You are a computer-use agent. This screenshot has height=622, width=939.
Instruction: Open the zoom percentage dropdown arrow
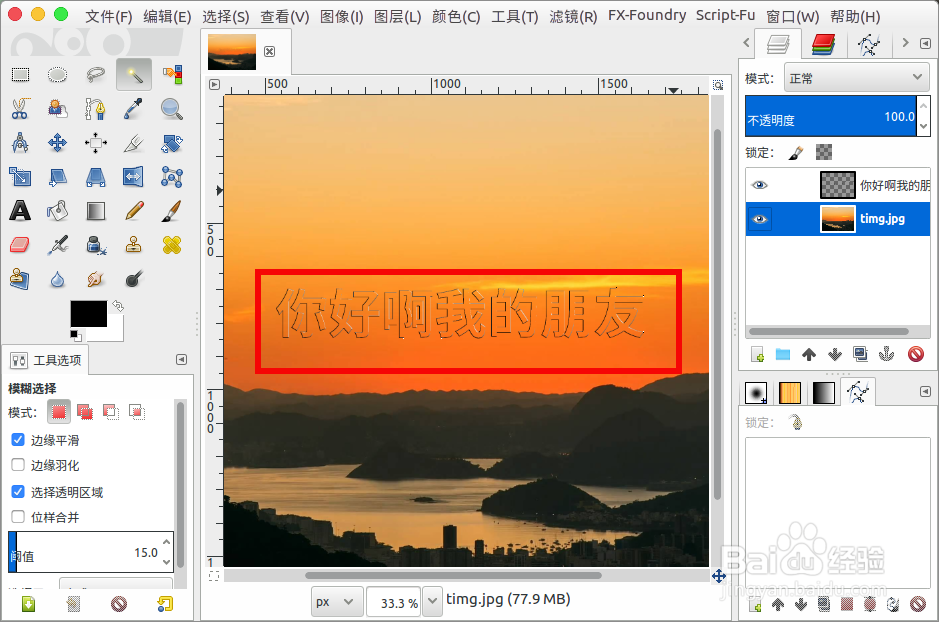pos(432,602)
